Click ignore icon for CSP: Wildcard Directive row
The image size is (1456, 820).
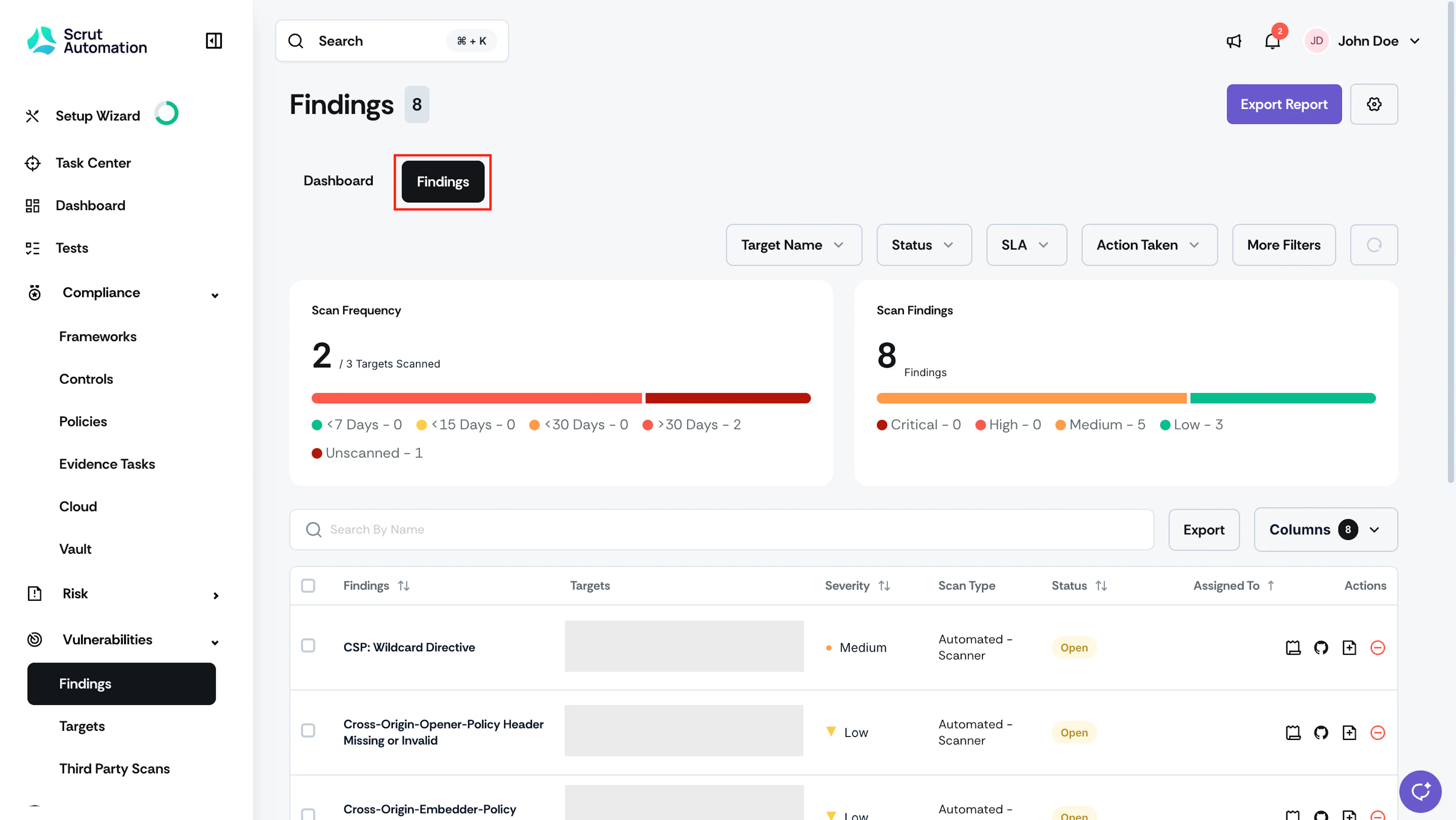pos(1378,647)
